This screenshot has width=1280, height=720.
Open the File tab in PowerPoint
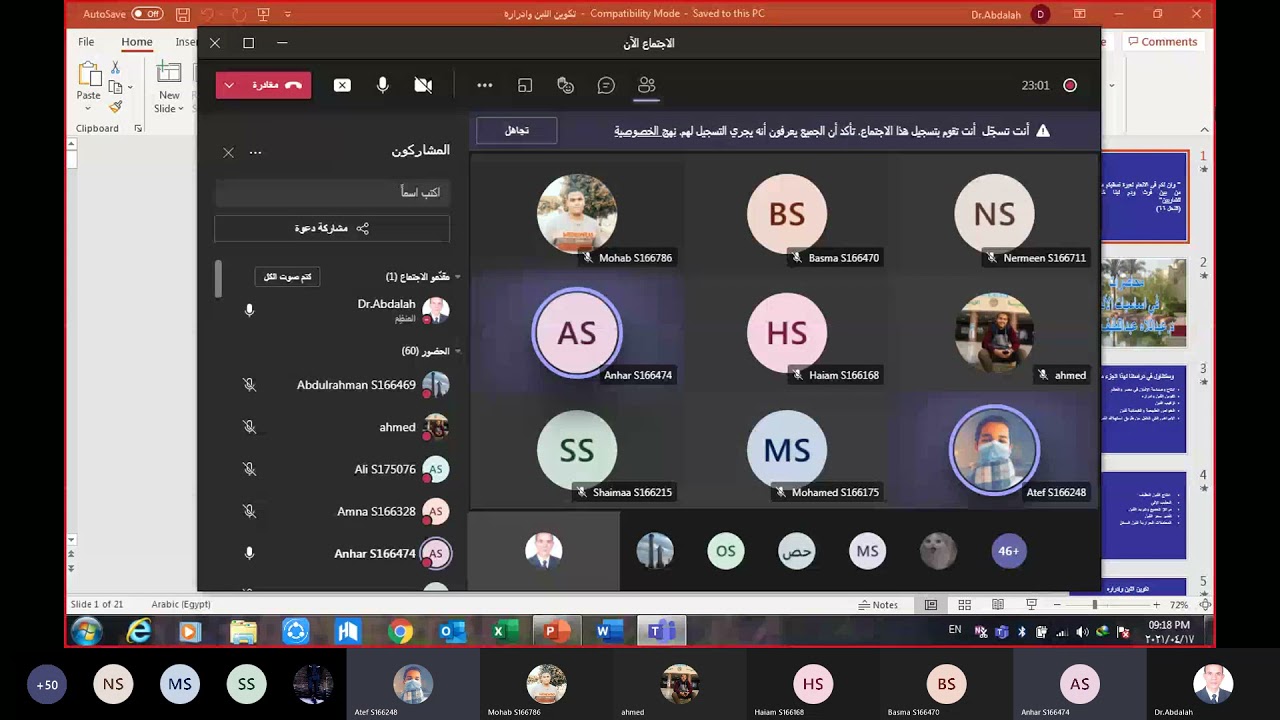point(86,42)
